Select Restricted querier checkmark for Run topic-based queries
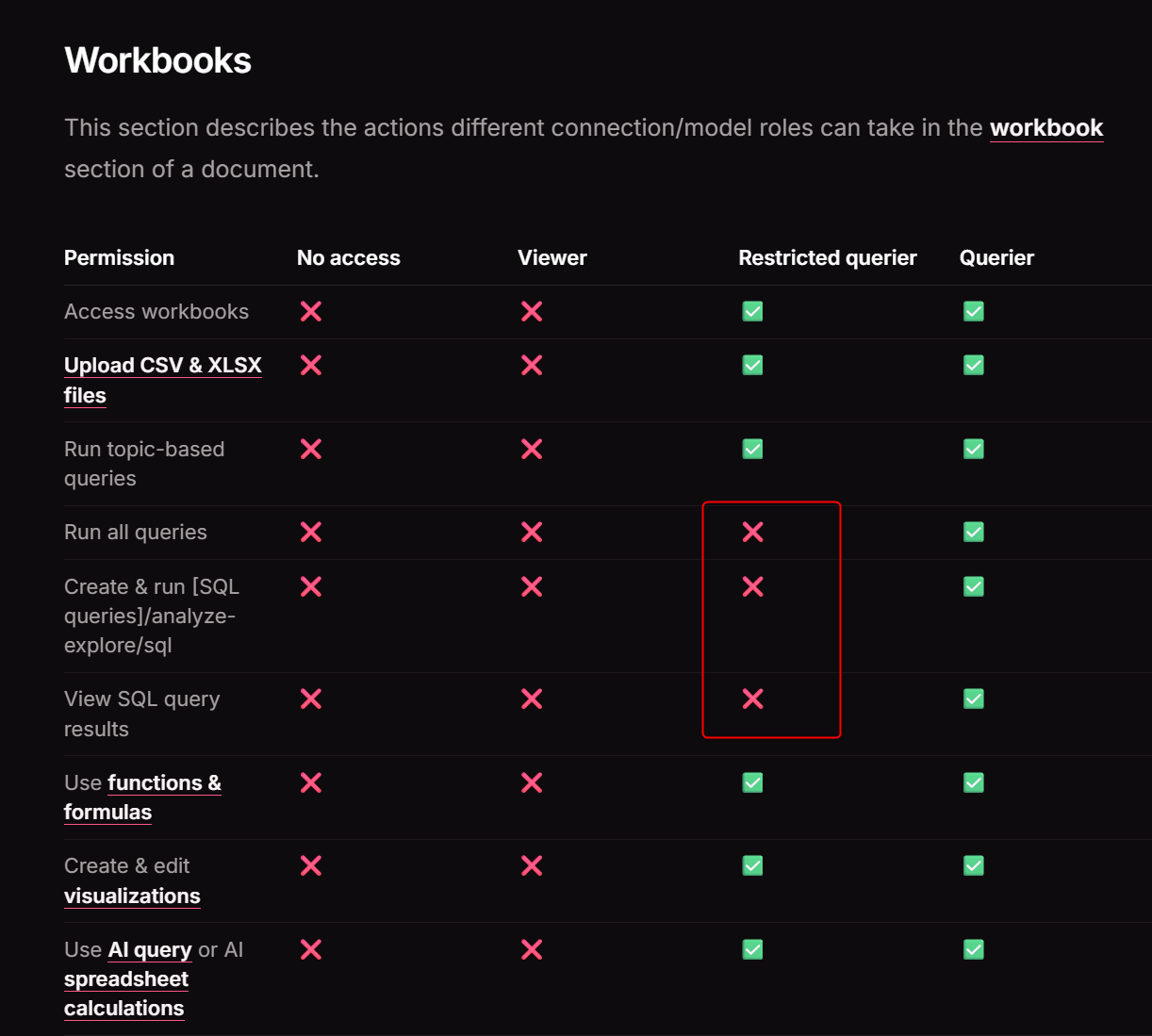The height and width of the screenshot is (1036, 1152). tap(752, 449)
